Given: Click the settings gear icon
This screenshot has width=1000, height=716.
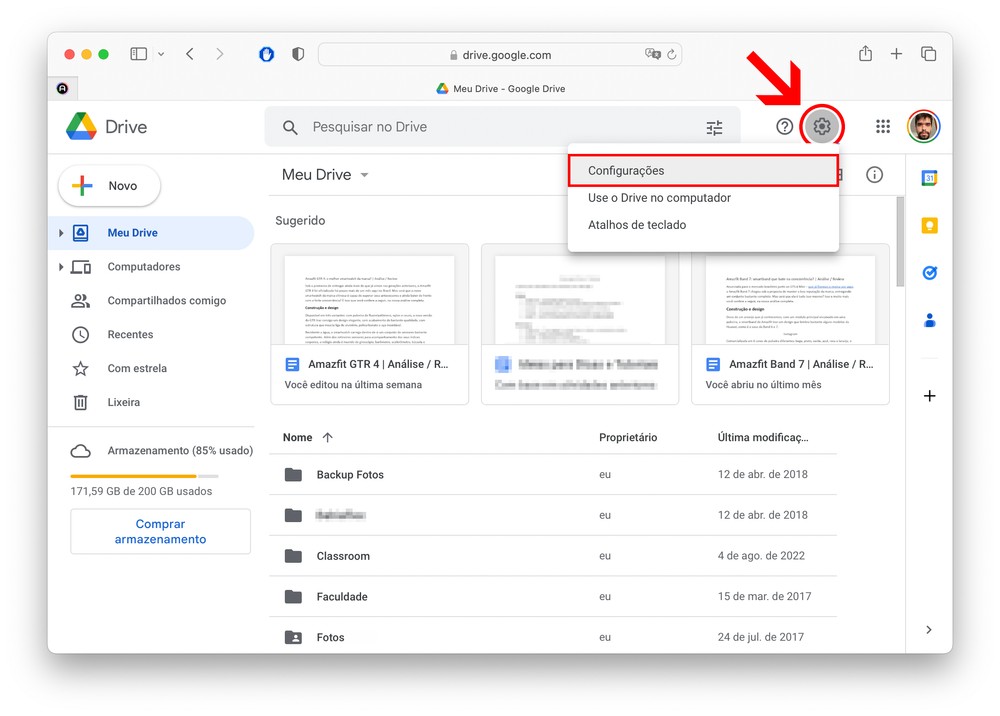Looking at the screenshot, I should pyautogui.click(x=822, y=127).
